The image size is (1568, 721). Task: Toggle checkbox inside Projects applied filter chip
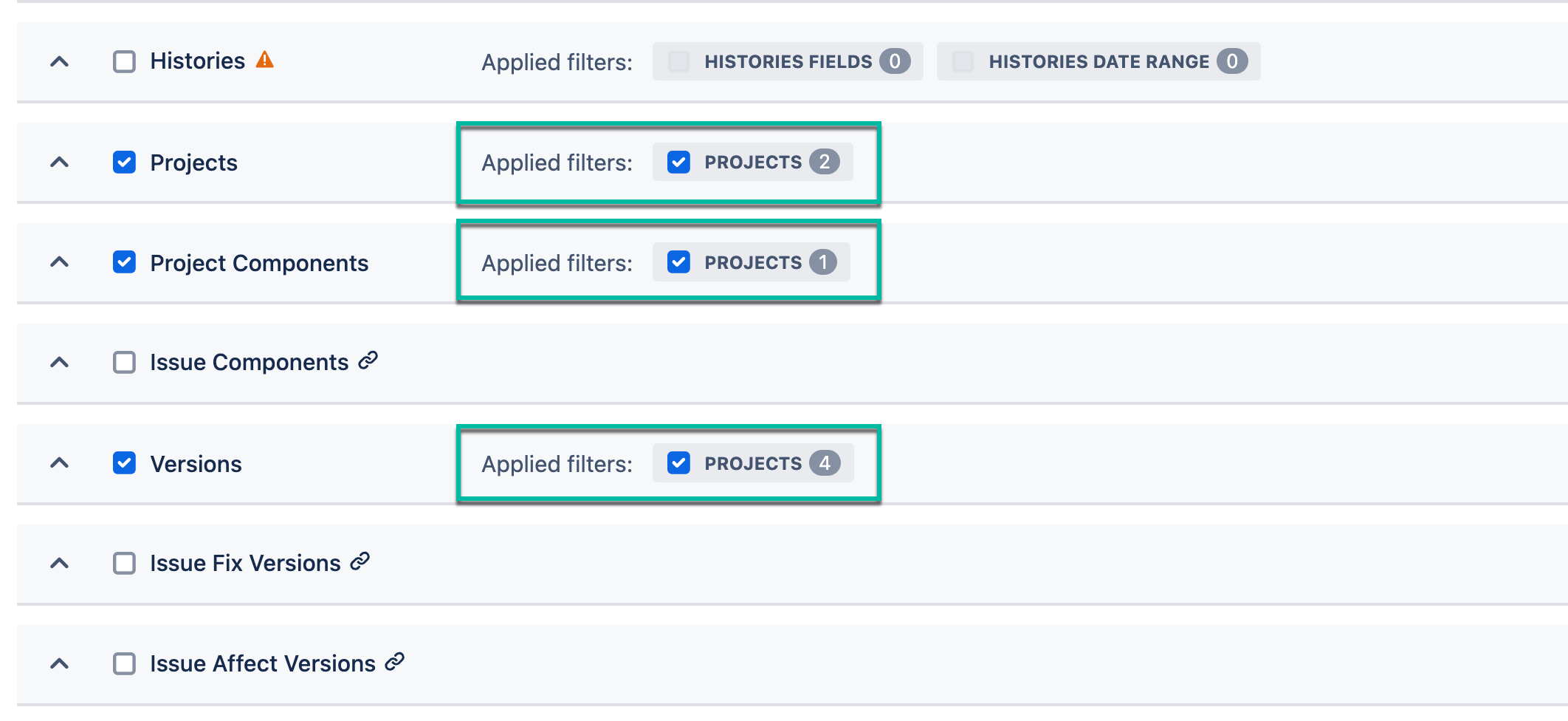[678, 161]
